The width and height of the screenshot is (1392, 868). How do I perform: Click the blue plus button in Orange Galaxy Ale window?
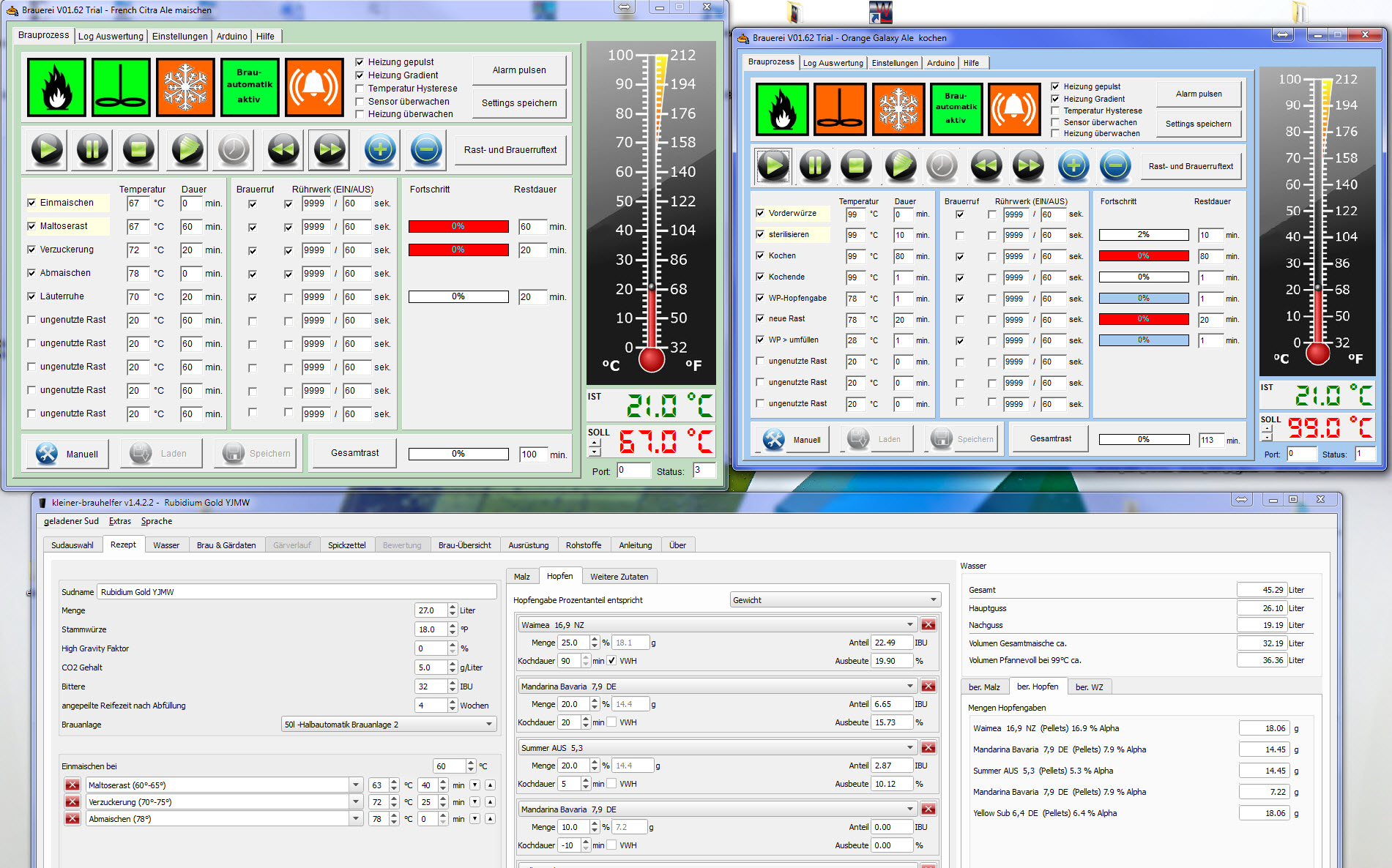tap(1073, 166)
